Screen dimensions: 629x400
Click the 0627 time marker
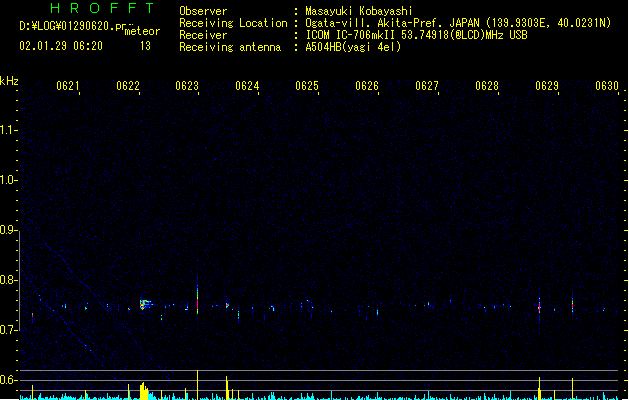[427, 86]
